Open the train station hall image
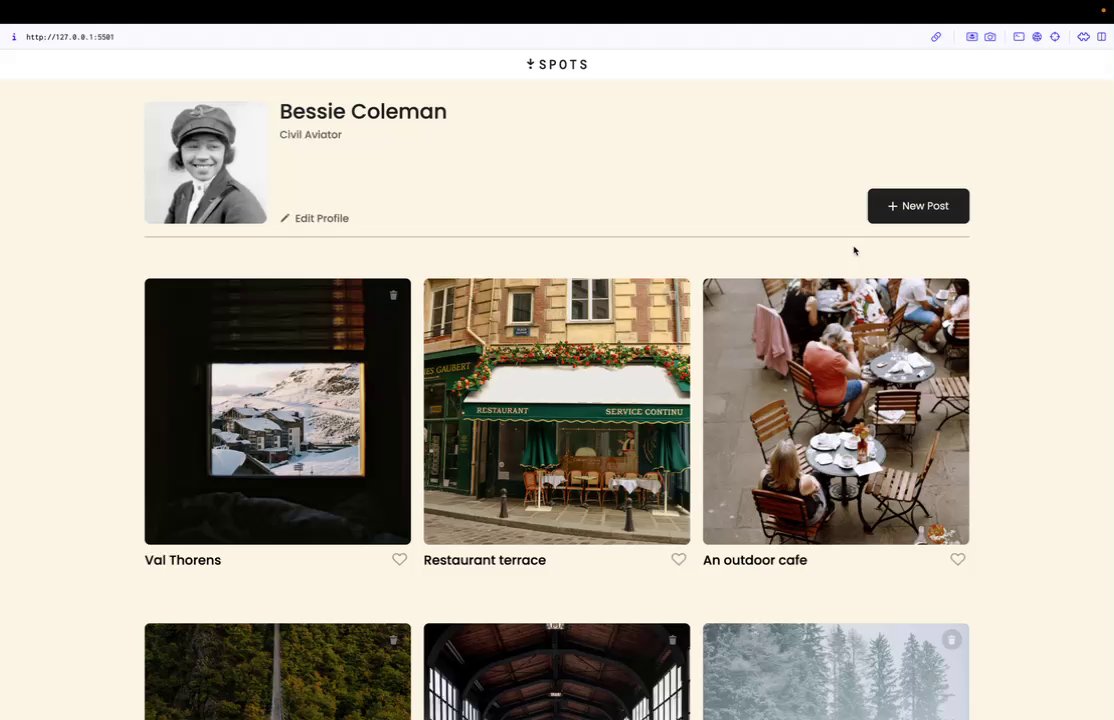The image size is (1114, 720). (556, 672)
